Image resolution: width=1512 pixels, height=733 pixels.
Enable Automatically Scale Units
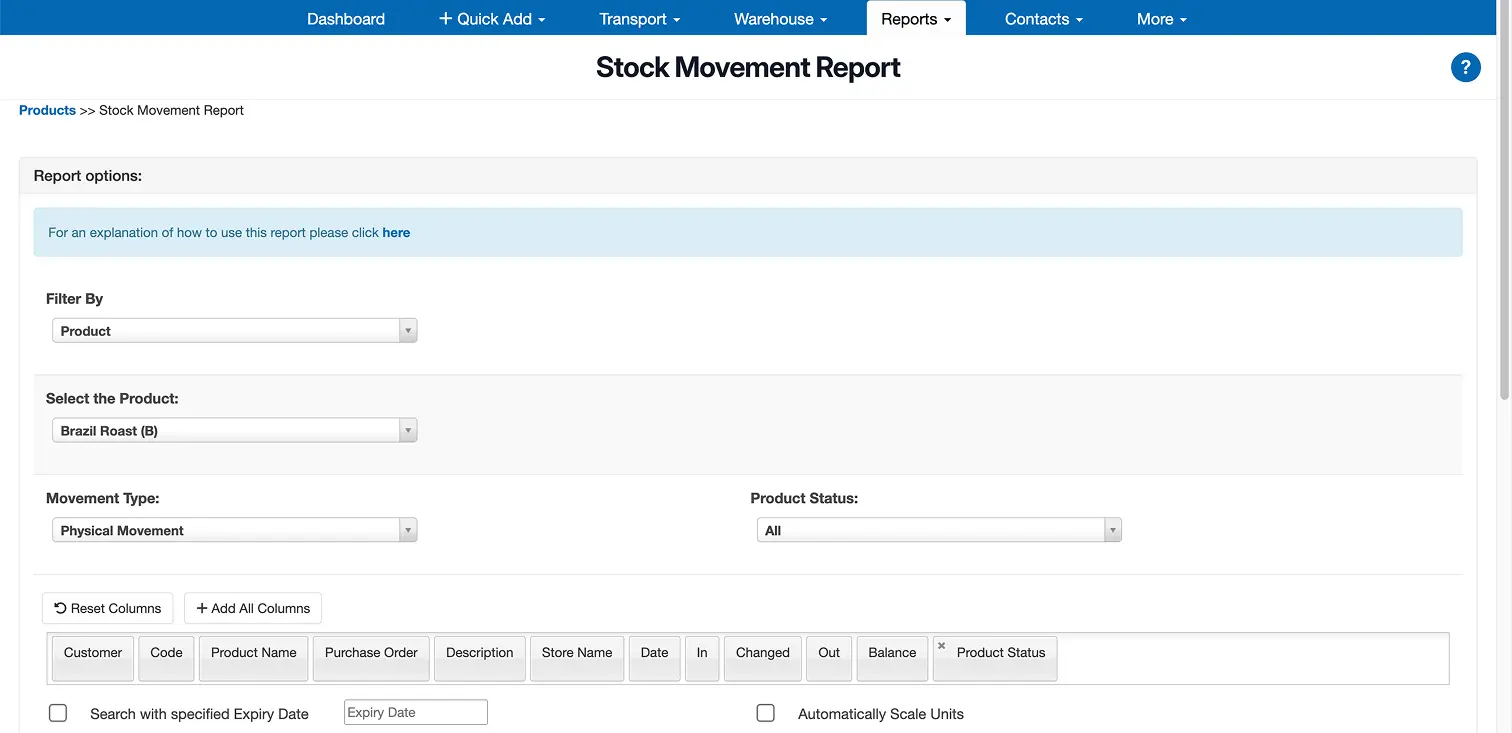click(765, 712)
